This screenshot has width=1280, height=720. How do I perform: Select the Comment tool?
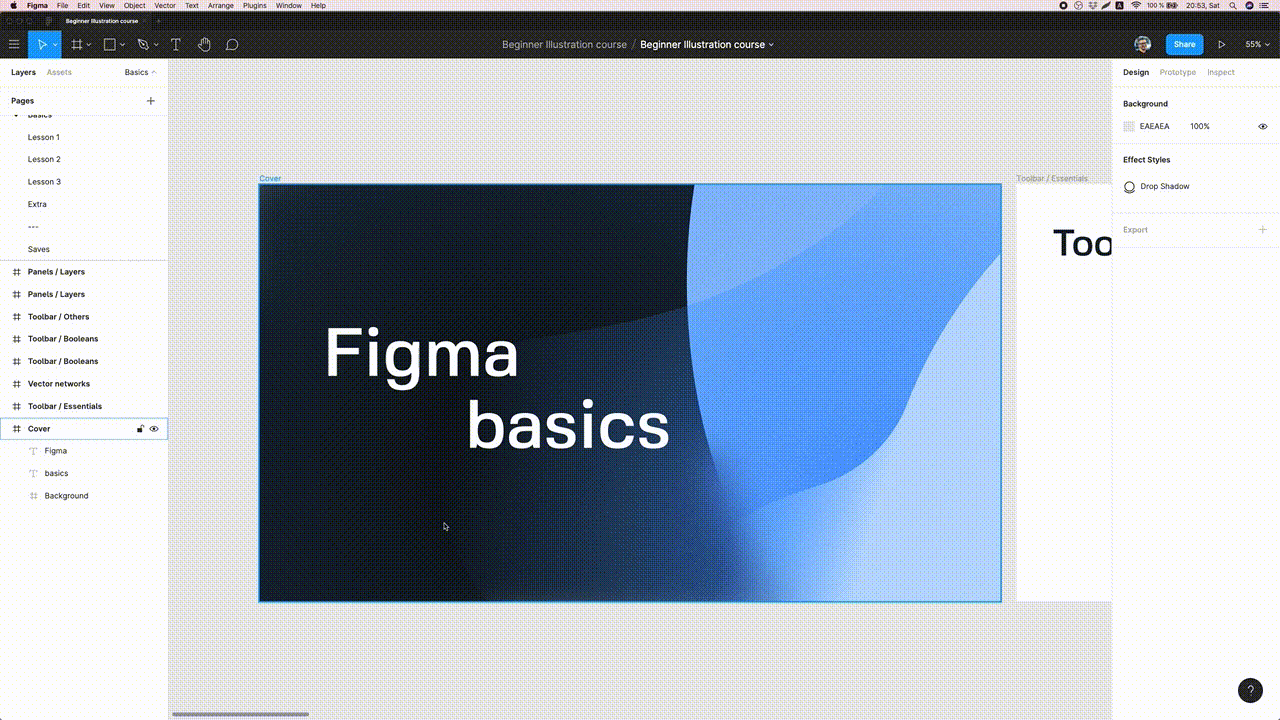pos(232,44)
